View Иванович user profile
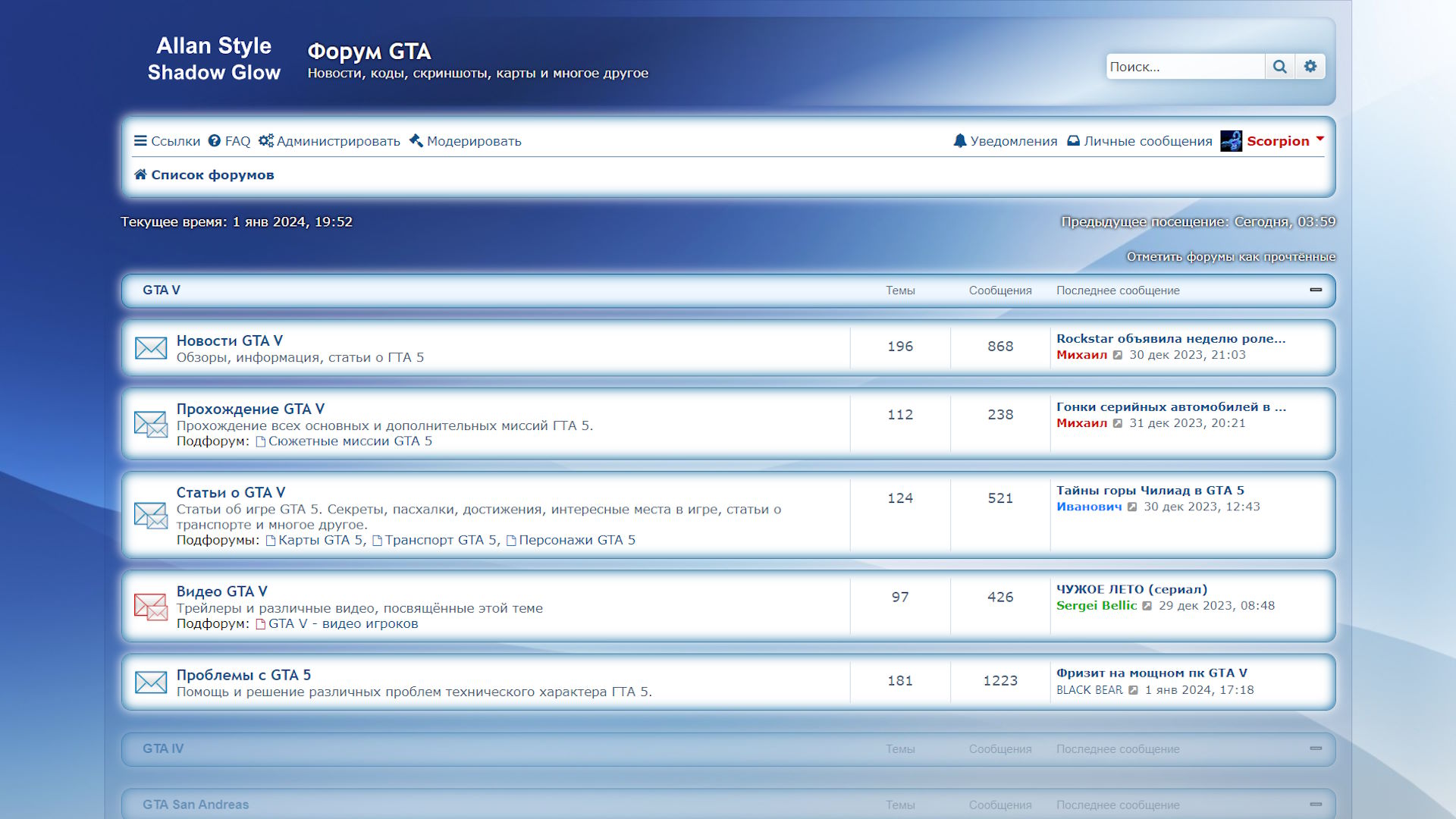Viewport: 1456px width, 819px height. coord(1089,507)
